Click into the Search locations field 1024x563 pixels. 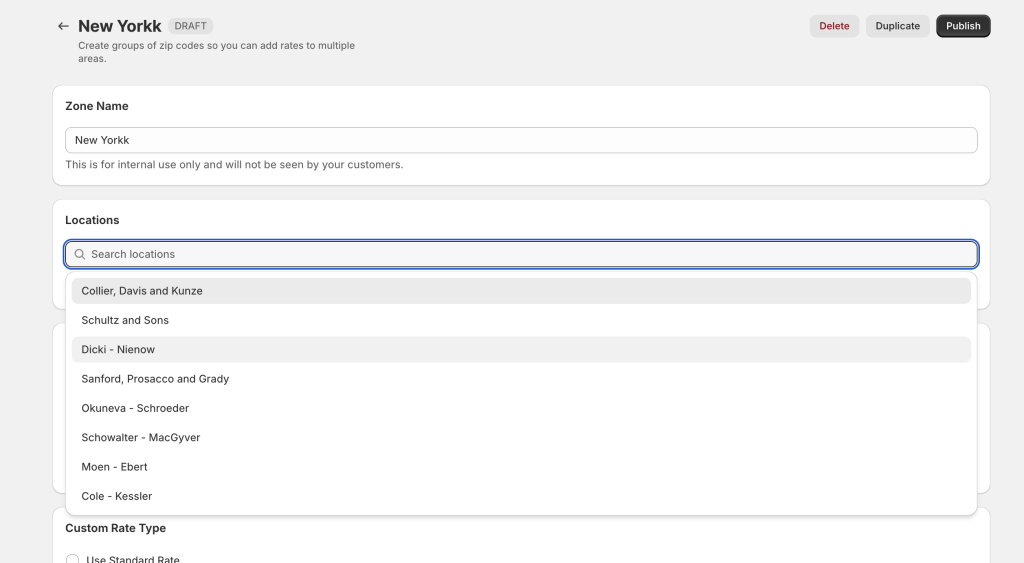(530, 254)
